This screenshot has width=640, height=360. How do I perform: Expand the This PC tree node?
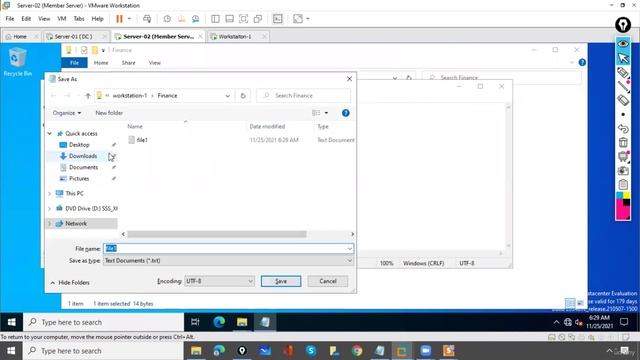click(x=50, y=193)
